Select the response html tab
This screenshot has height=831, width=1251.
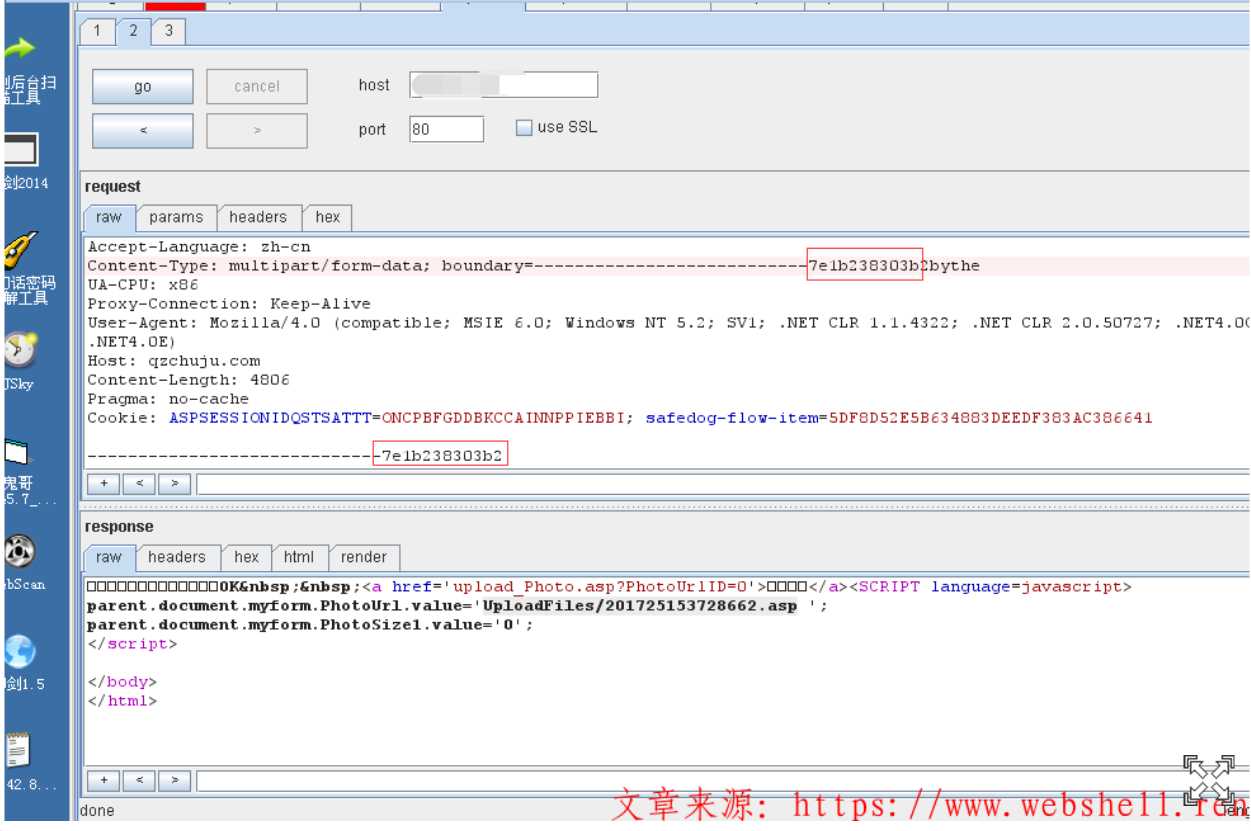point(299,557)
